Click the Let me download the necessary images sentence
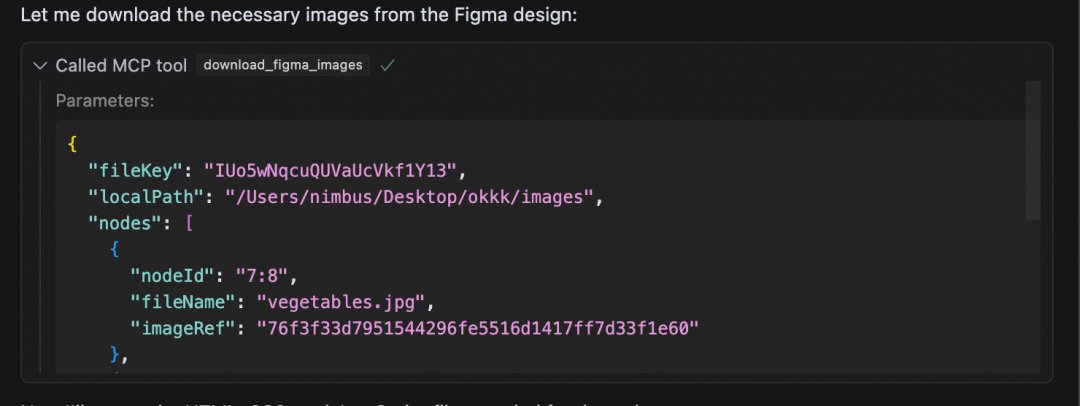The width and height of the screenshot is (1080, 406). click(x=299, y=14)
